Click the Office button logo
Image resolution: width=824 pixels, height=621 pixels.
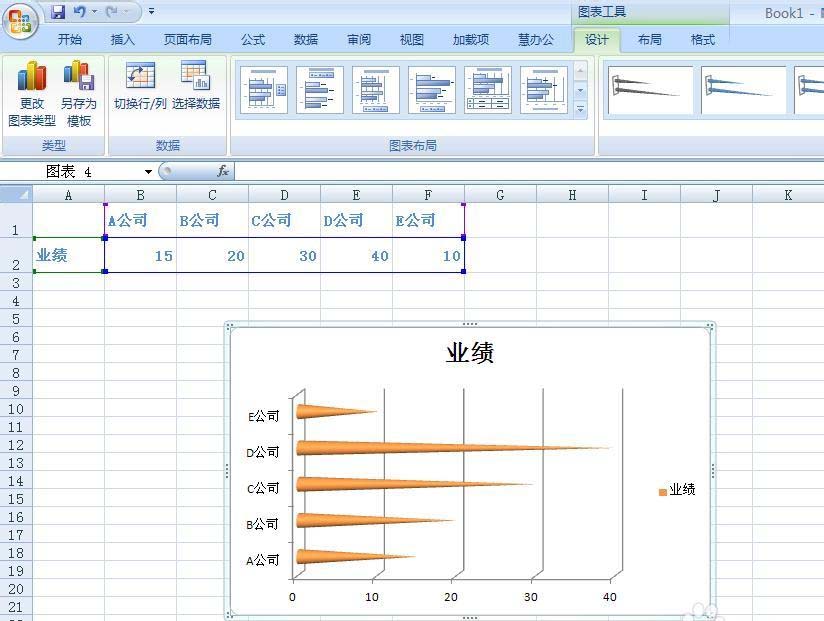[x=20, y=19]
